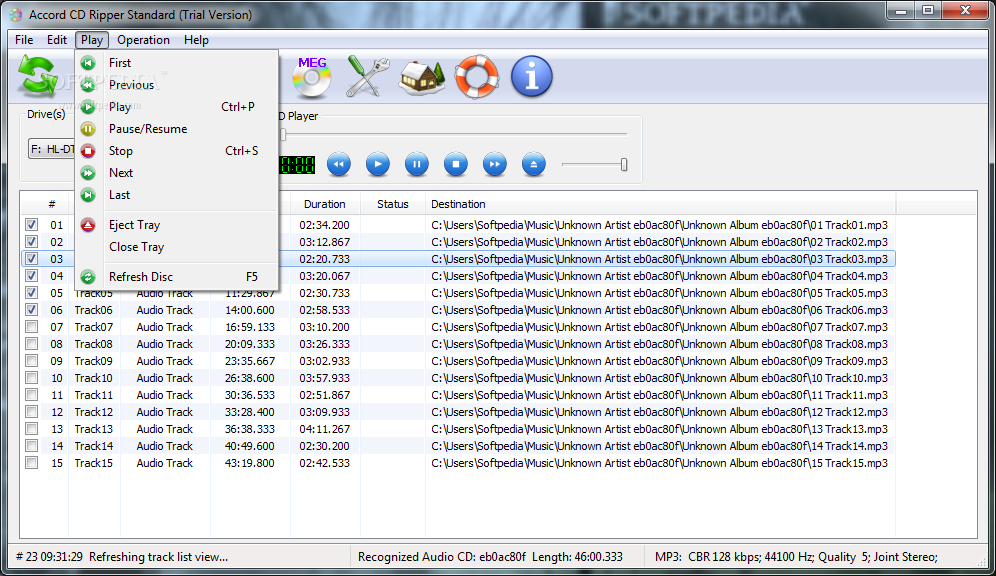Uncheck the checkbox for track 06
Screen dimensions: 996x576
pos(31,310)
